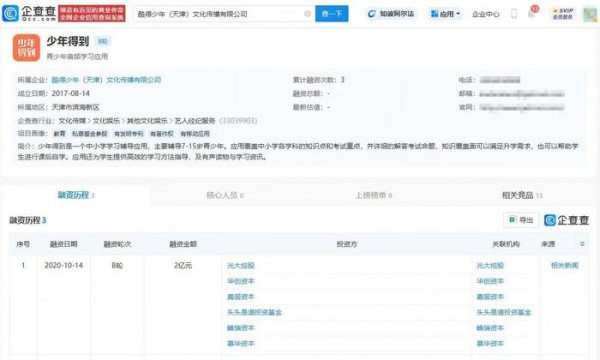
Task: Select the 私募基金参股 project tag
Action: tap(90, 134)
